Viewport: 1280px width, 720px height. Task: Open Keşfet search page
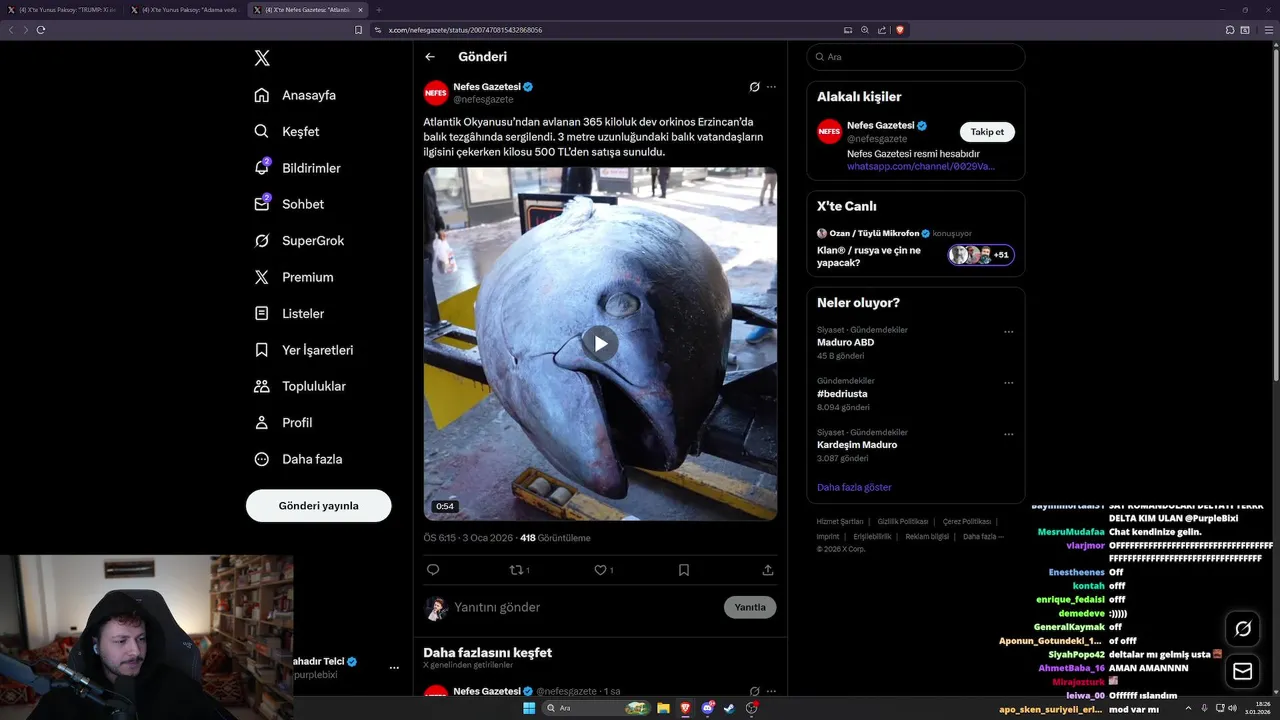[x=287, y=131]
